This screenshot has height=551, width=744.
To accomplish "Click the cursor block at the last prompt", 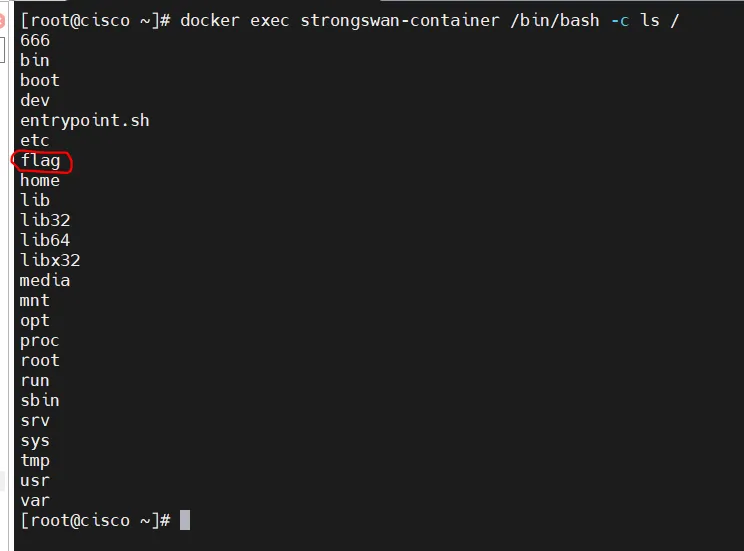I will click(x=185, y=520).
